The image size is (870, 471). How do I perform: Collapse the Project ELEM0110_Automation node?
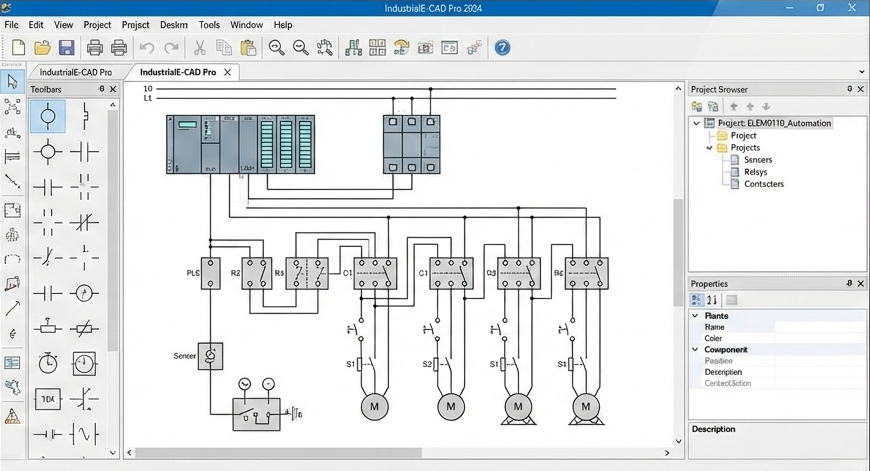(x=696, y=123)
